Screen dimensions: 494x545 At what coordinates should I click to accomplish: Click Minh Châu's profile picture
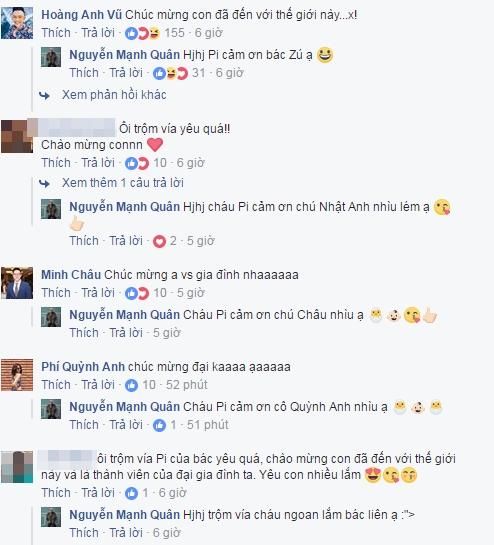(17, 283)
